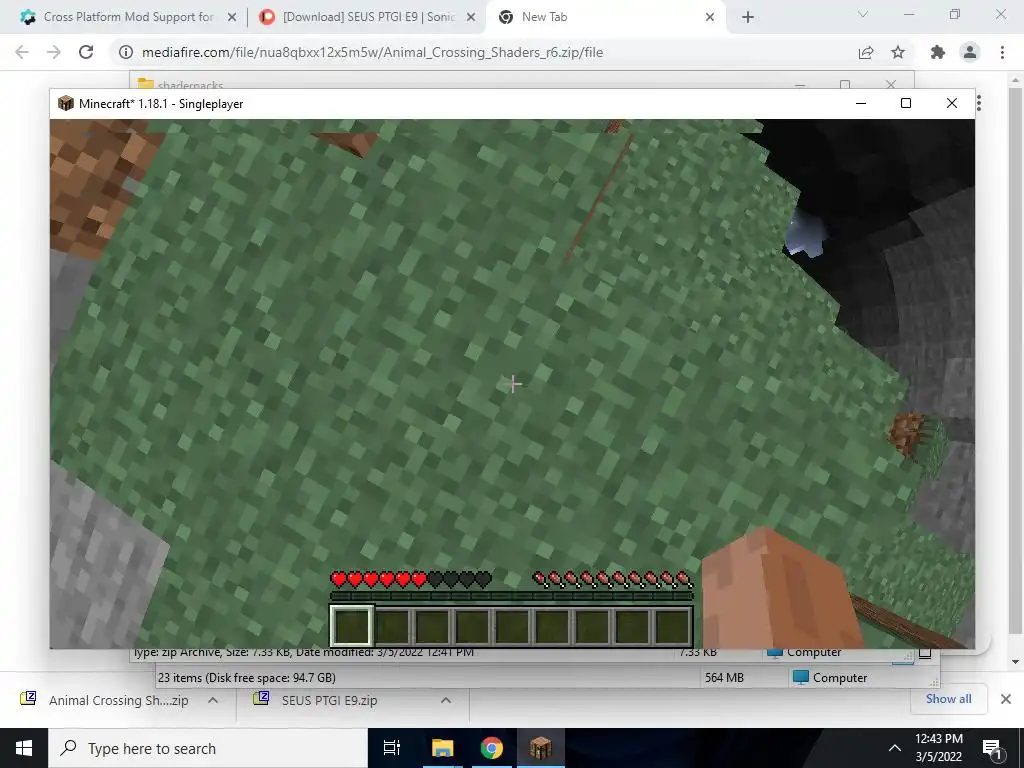Close the Cross Platform Mod Support tab
The image size is (1024, 768).
pos(232,18)
